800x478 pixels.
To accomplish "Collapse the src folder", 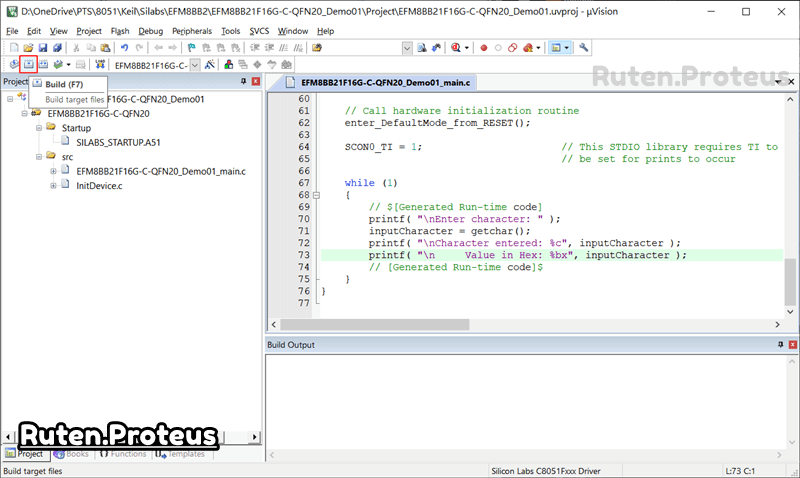I will tap(39, 157).
